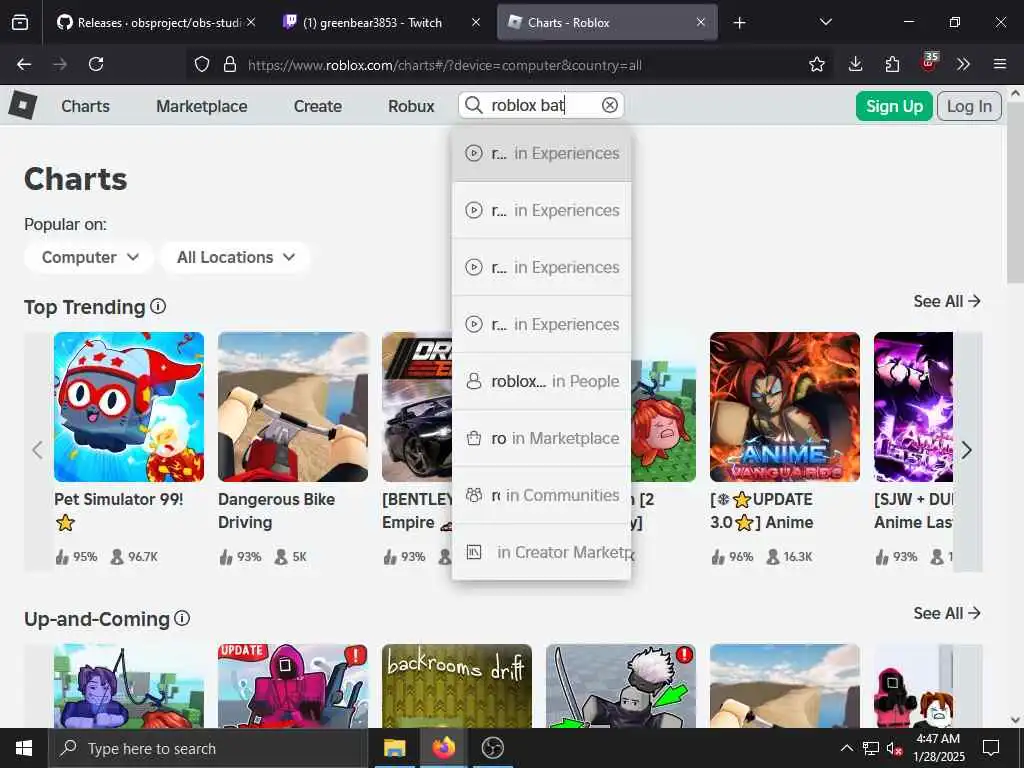Screen dimensions: 1024x768
Task: Click the info icon next to Up-and-Coming
Action: pos(182,618)
